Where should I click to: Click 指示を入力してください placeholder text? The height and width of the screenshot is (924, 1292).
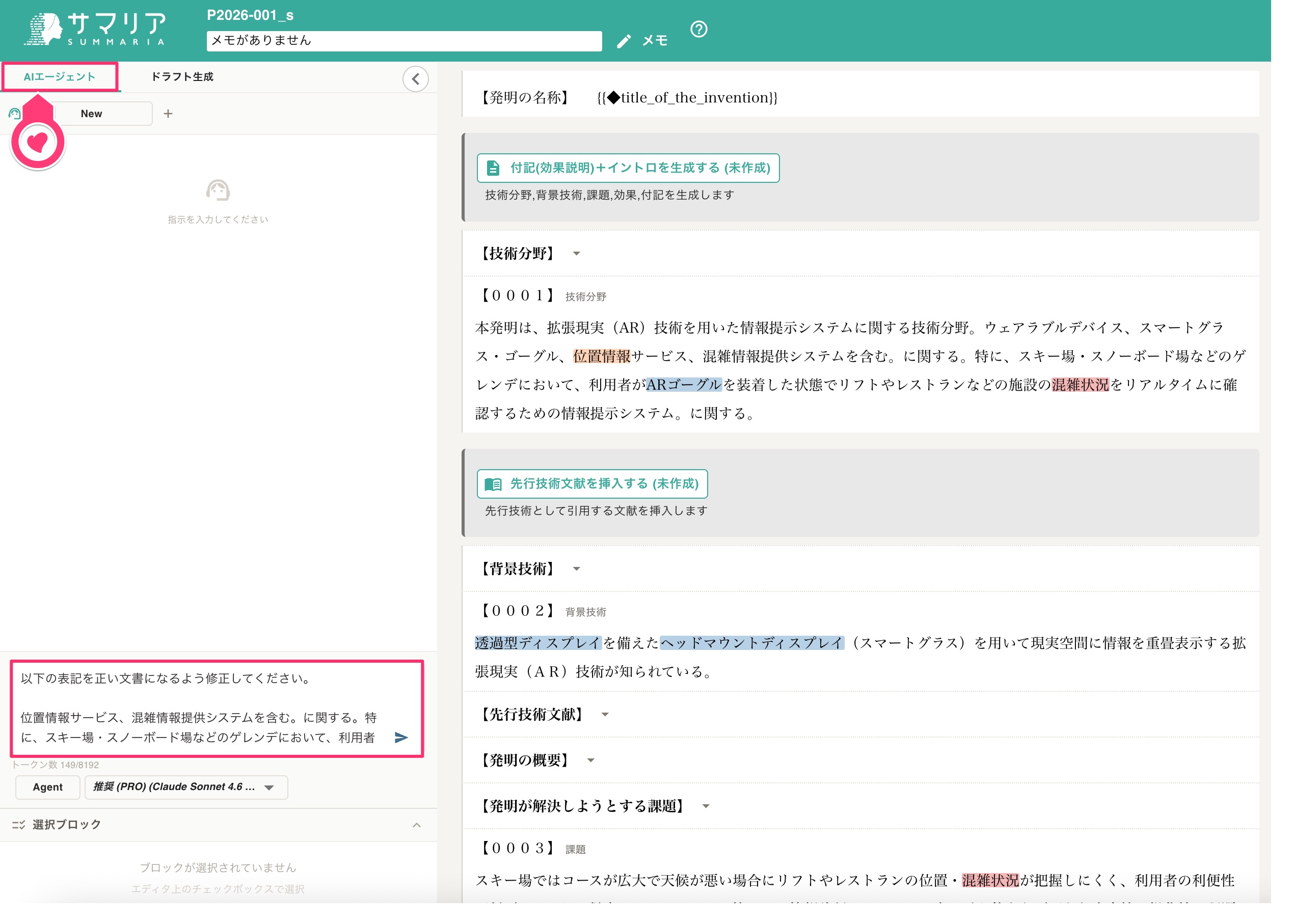pyautogui.click(x=218, y=220)
